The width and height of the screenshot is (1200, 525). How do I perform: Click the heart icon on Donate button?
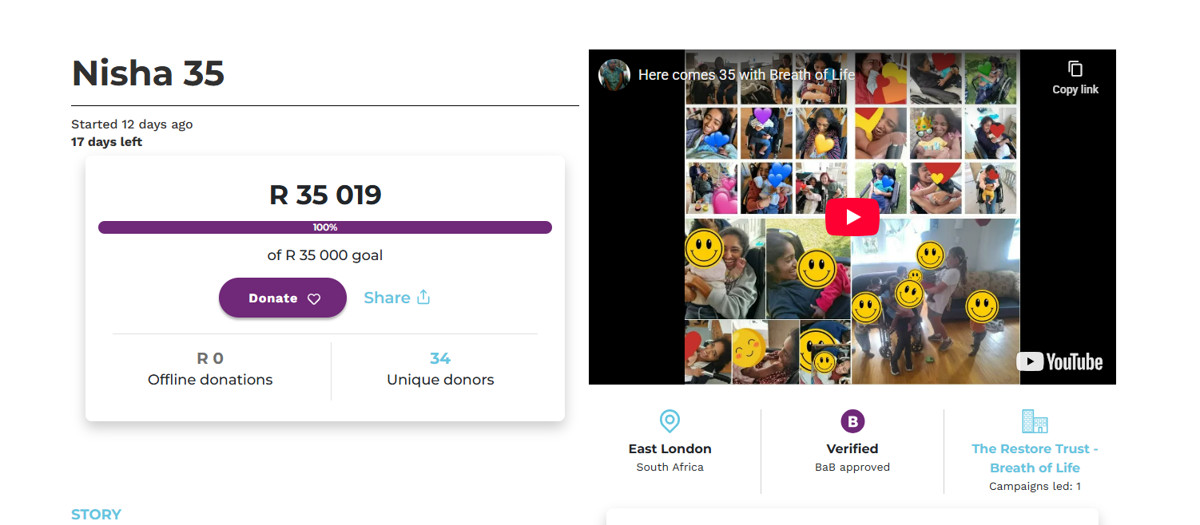pos(314,299)
